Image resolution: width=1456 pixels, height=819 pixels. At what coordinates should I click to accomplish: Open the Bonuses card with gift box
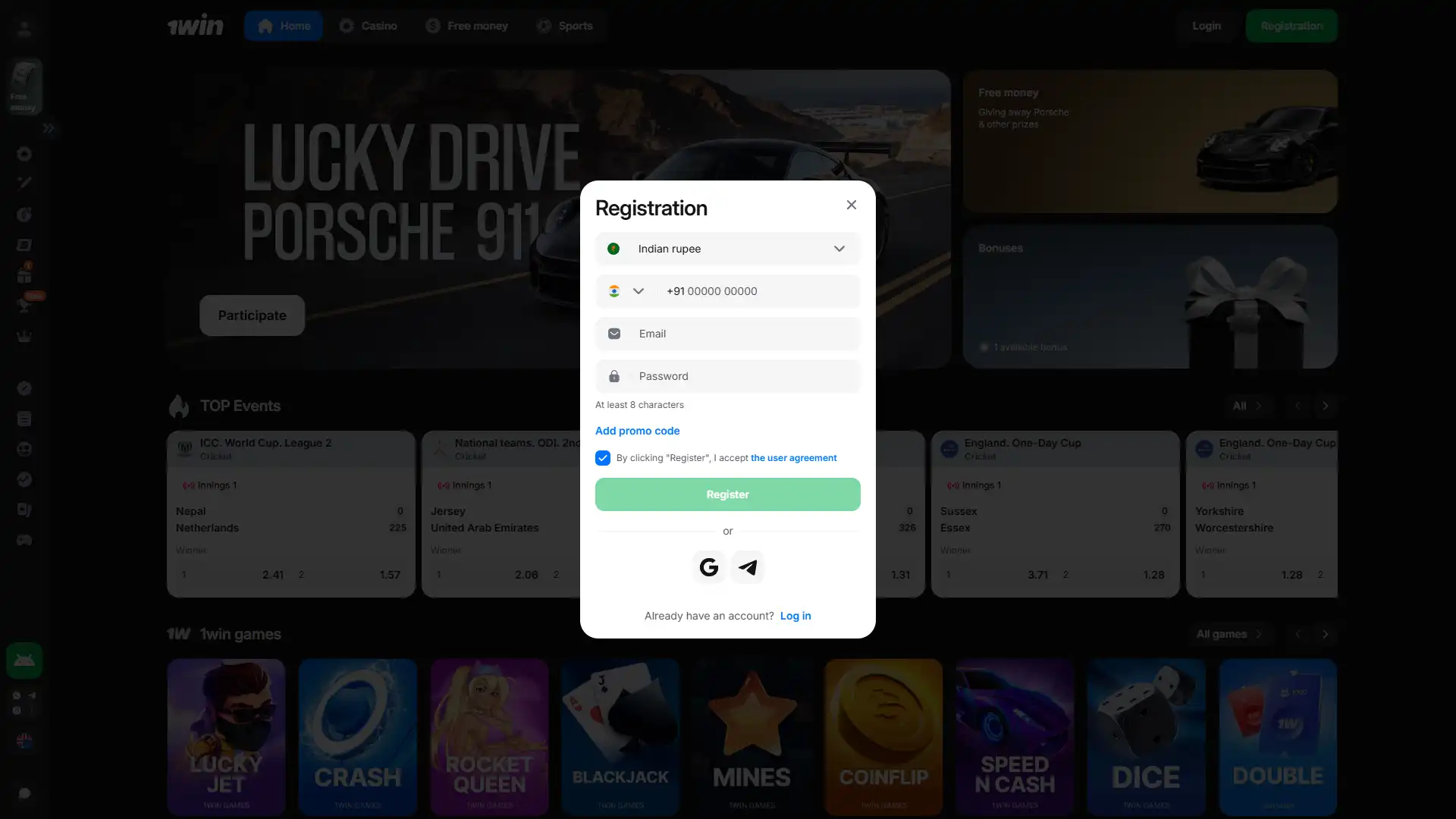coord(1150,297)
